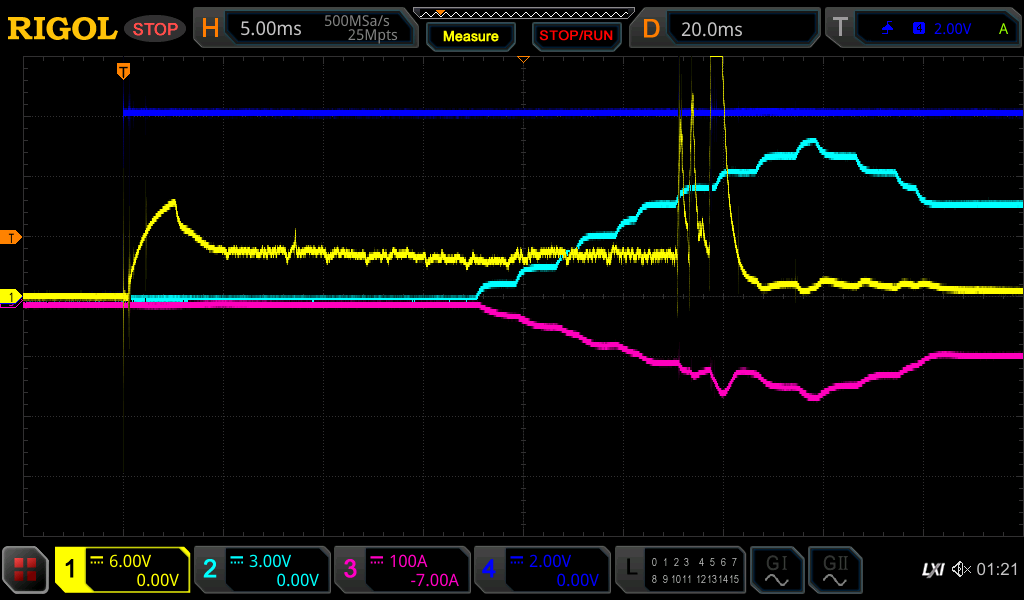Screen dimensions: 1024x600
Task: Click the orange trigger level T marker
Action: tap(12, 237)
